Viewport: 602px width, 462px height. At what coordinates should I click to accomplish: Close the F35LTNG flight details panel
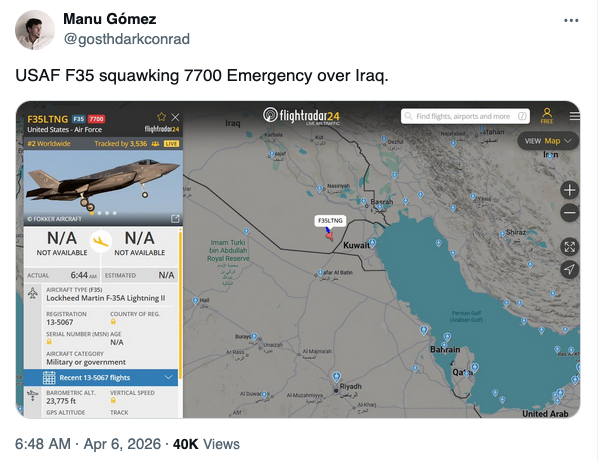pyautogui.click(x=176, y=117)
